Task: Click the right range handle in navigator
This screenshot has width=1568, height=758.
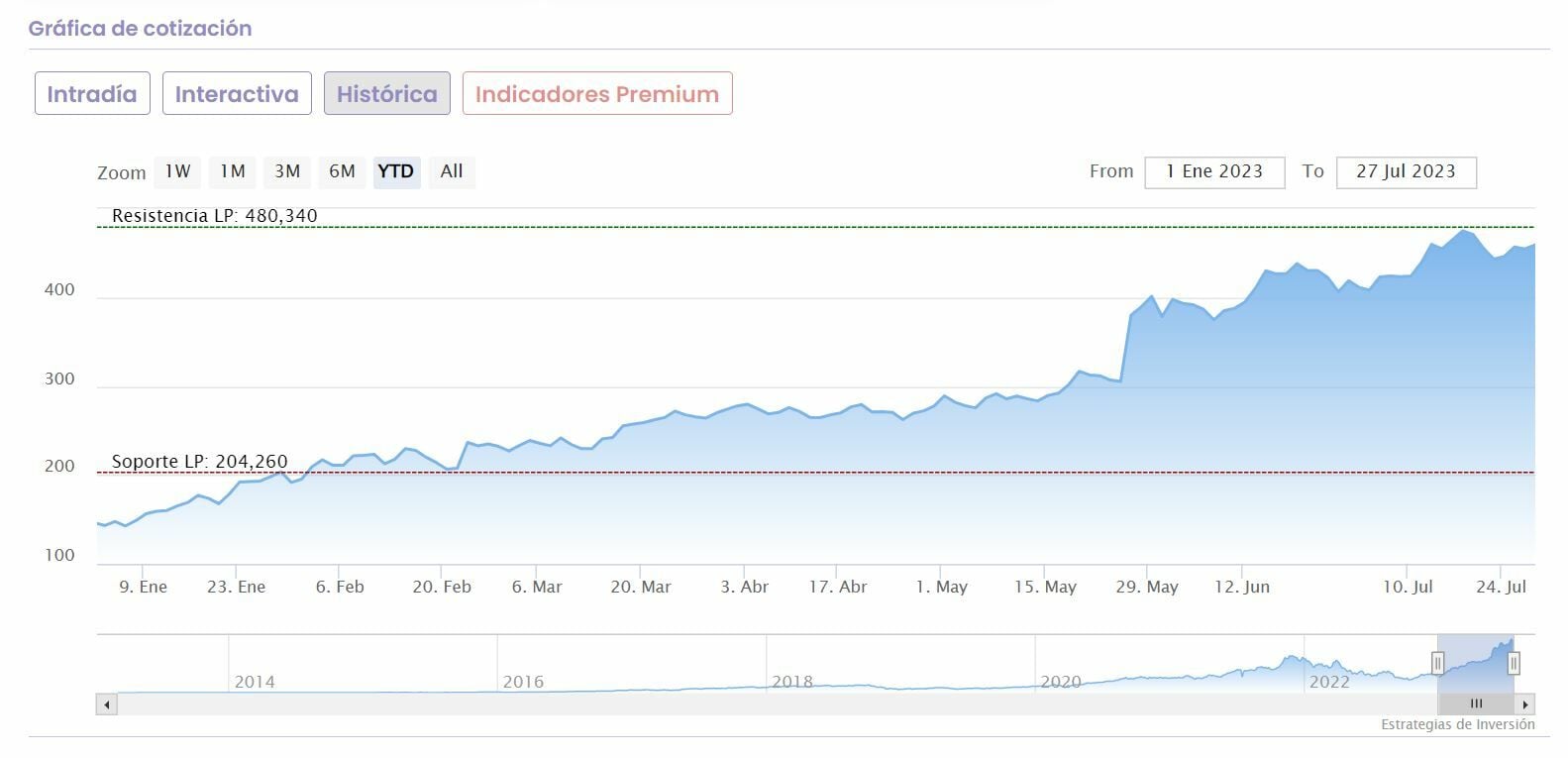Action: [x=1514, y=663]
